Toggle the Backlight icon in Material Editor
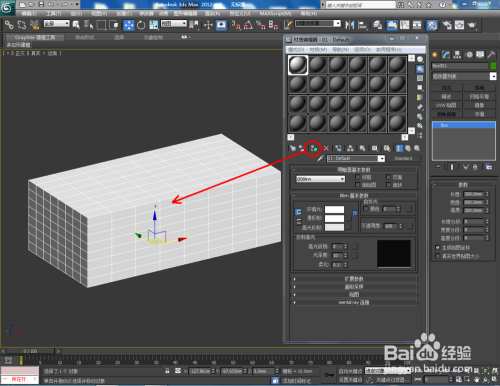 click(420, 69)
